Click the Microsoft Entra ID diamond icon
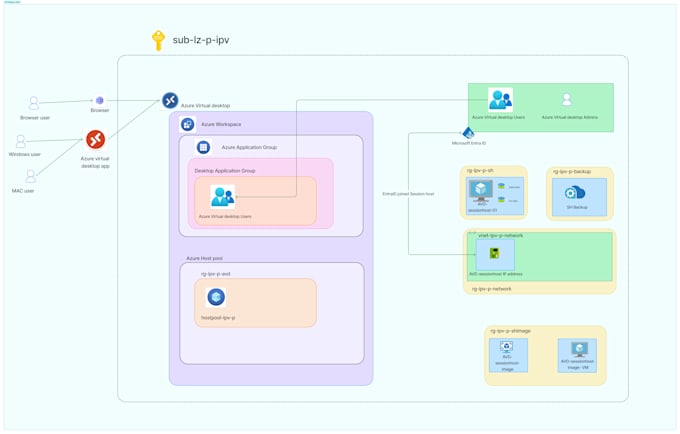This screenshot has height=434, width=680. tap(468, 133)
